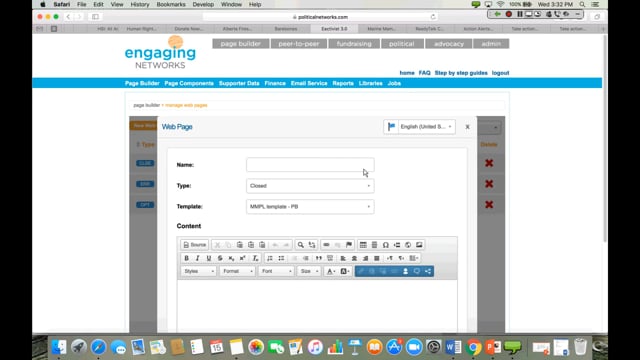Image resolution: width=640 pixels, height=360 pixels.
Task: Click the Paste clipboard icon
Action: (240, 245)
